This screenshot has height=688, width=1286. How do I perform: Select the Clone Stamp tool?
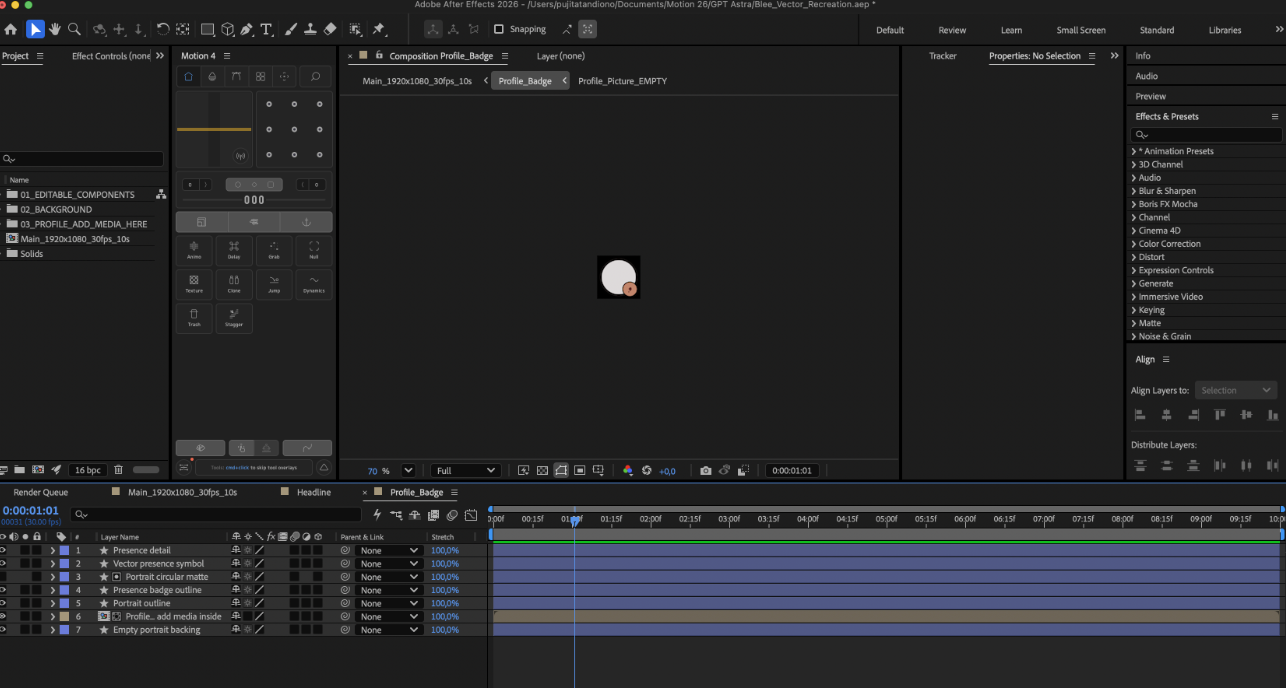click(x=311, y=29)
